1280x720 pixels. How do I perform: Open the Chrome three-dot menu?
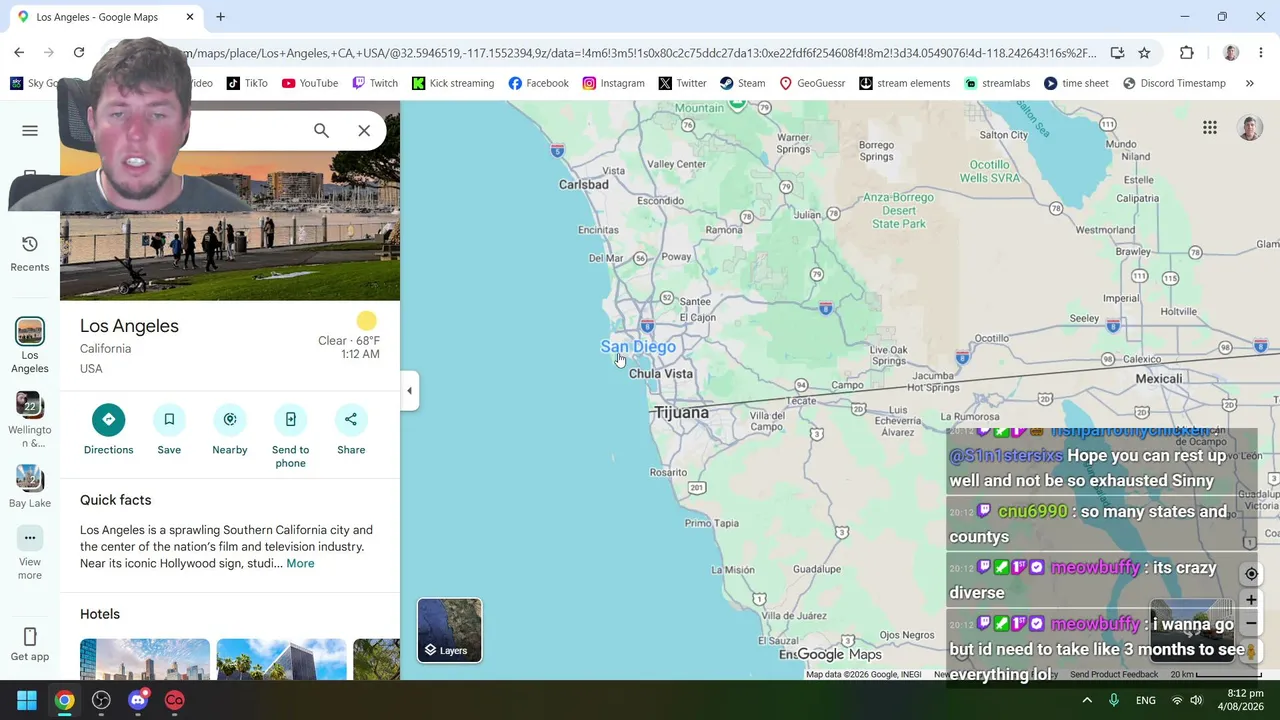1261,53
